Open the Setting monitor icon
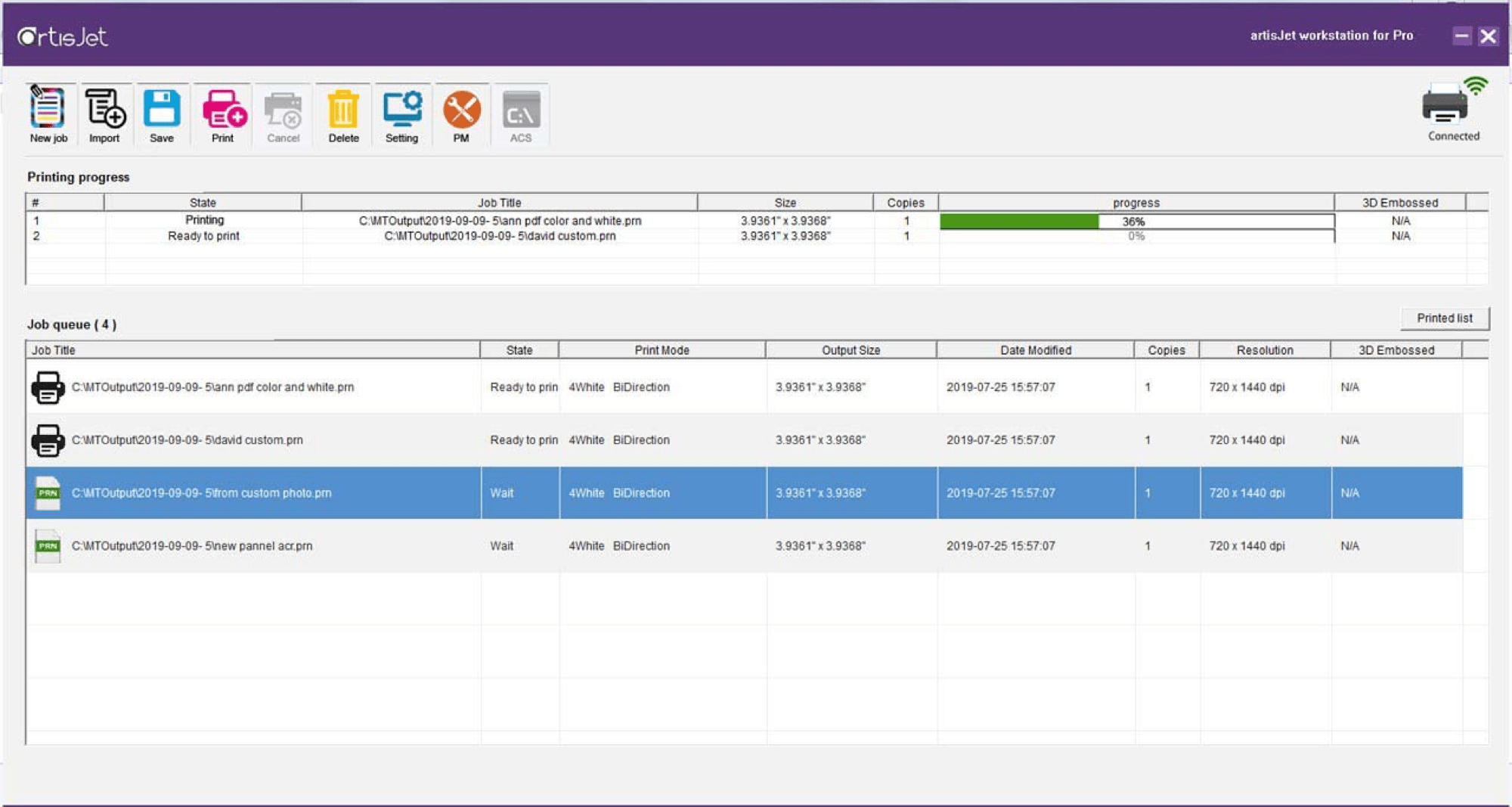1512x807 pixels. coord(401,113)
